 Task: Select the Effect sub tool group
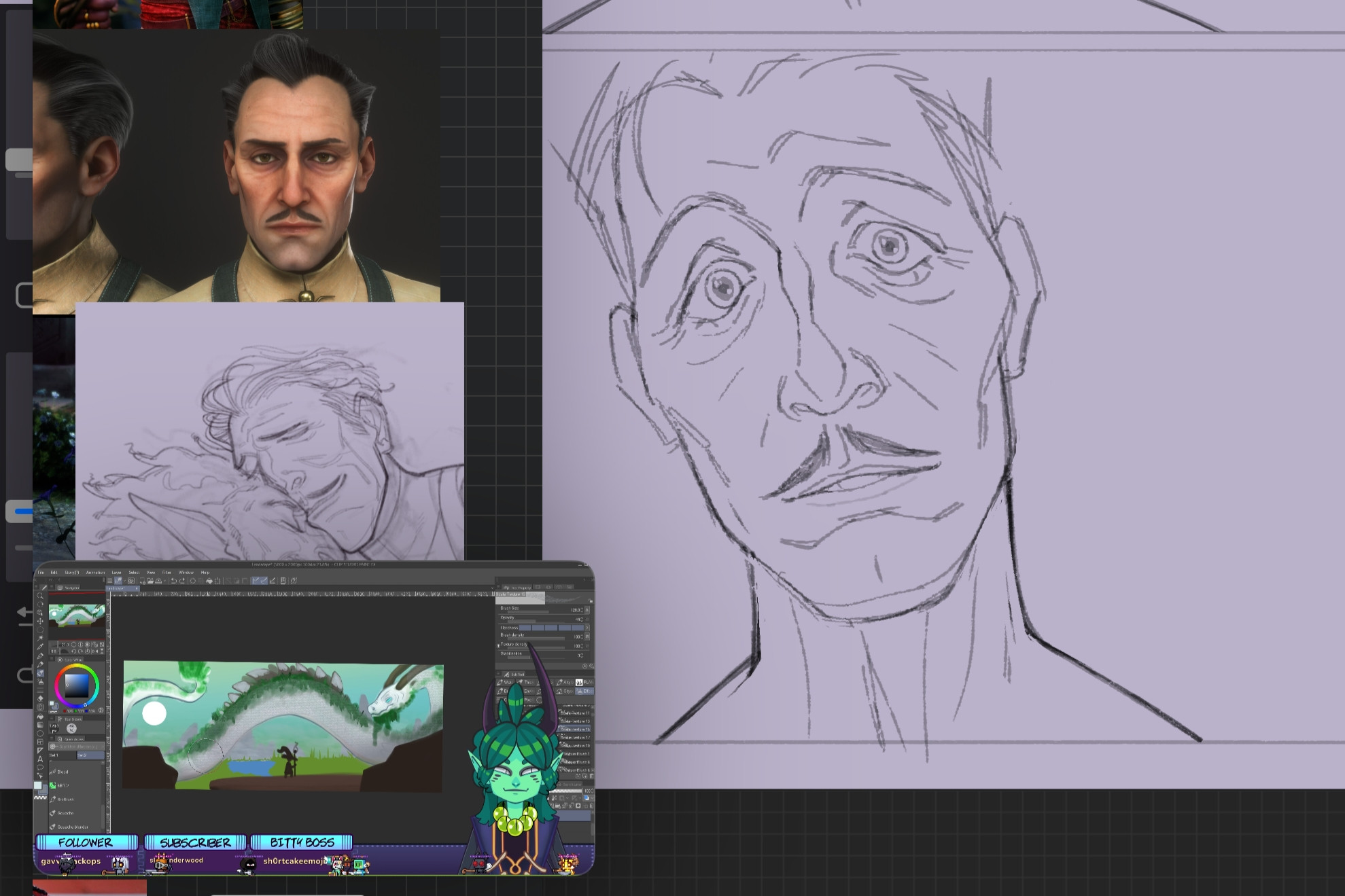coord(584,691)
